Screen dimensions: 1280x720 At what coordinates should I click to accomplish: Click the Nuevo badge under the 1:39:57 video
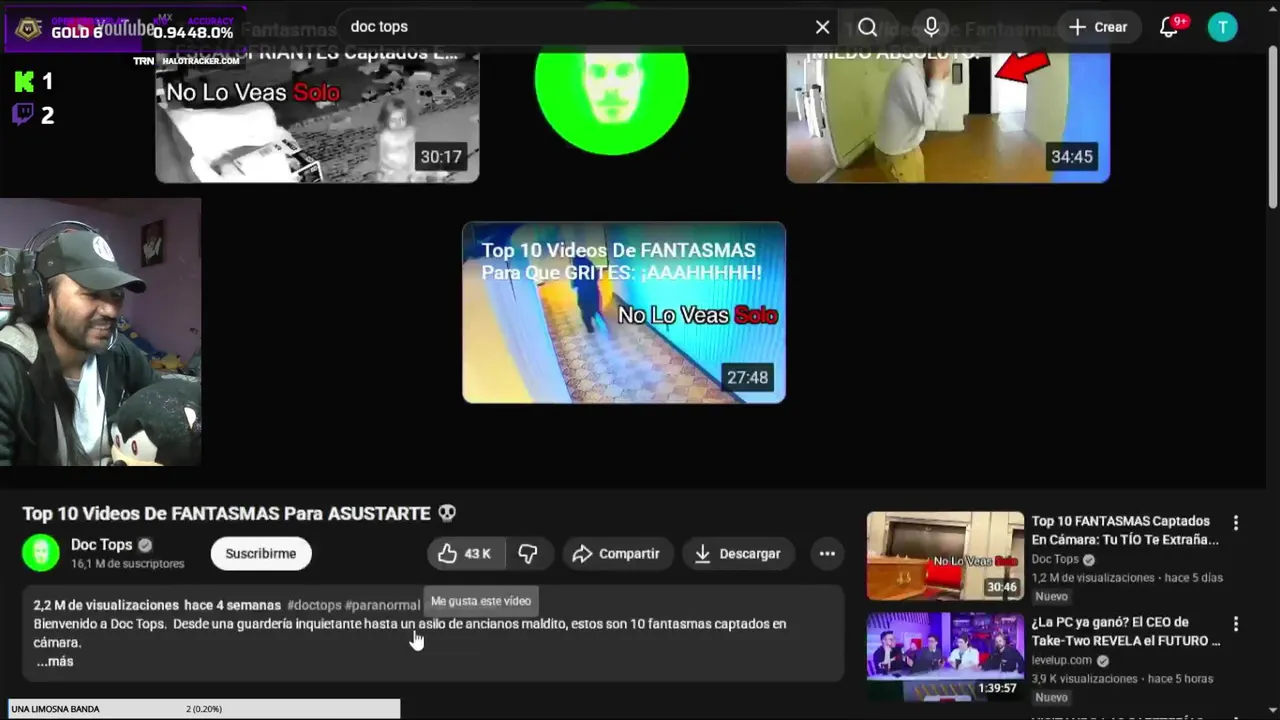tap(1051, 697)
